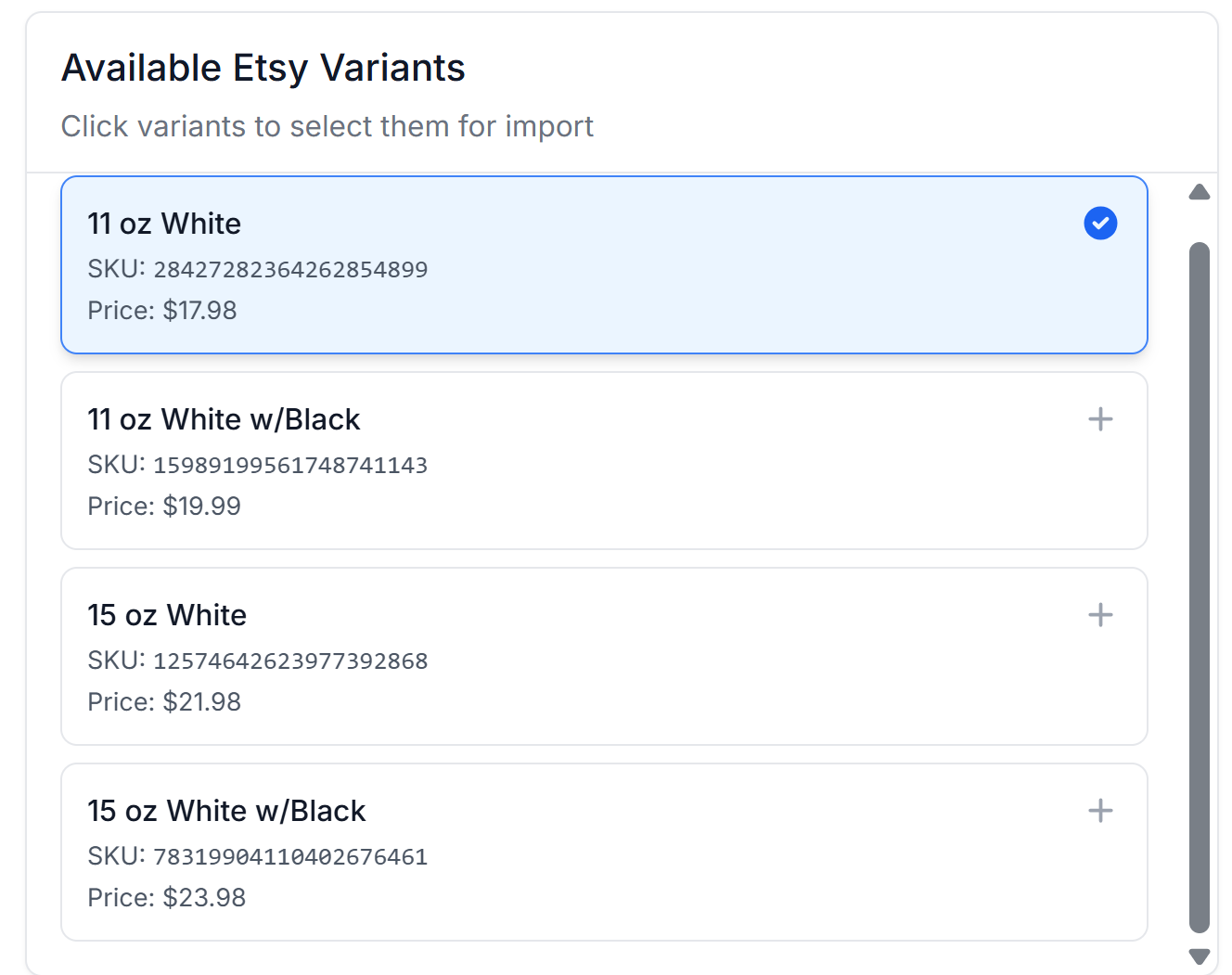Click plus icon on 11 oz White w/Black
This screenshot has width=1232, height=975.
(1100, 419)
